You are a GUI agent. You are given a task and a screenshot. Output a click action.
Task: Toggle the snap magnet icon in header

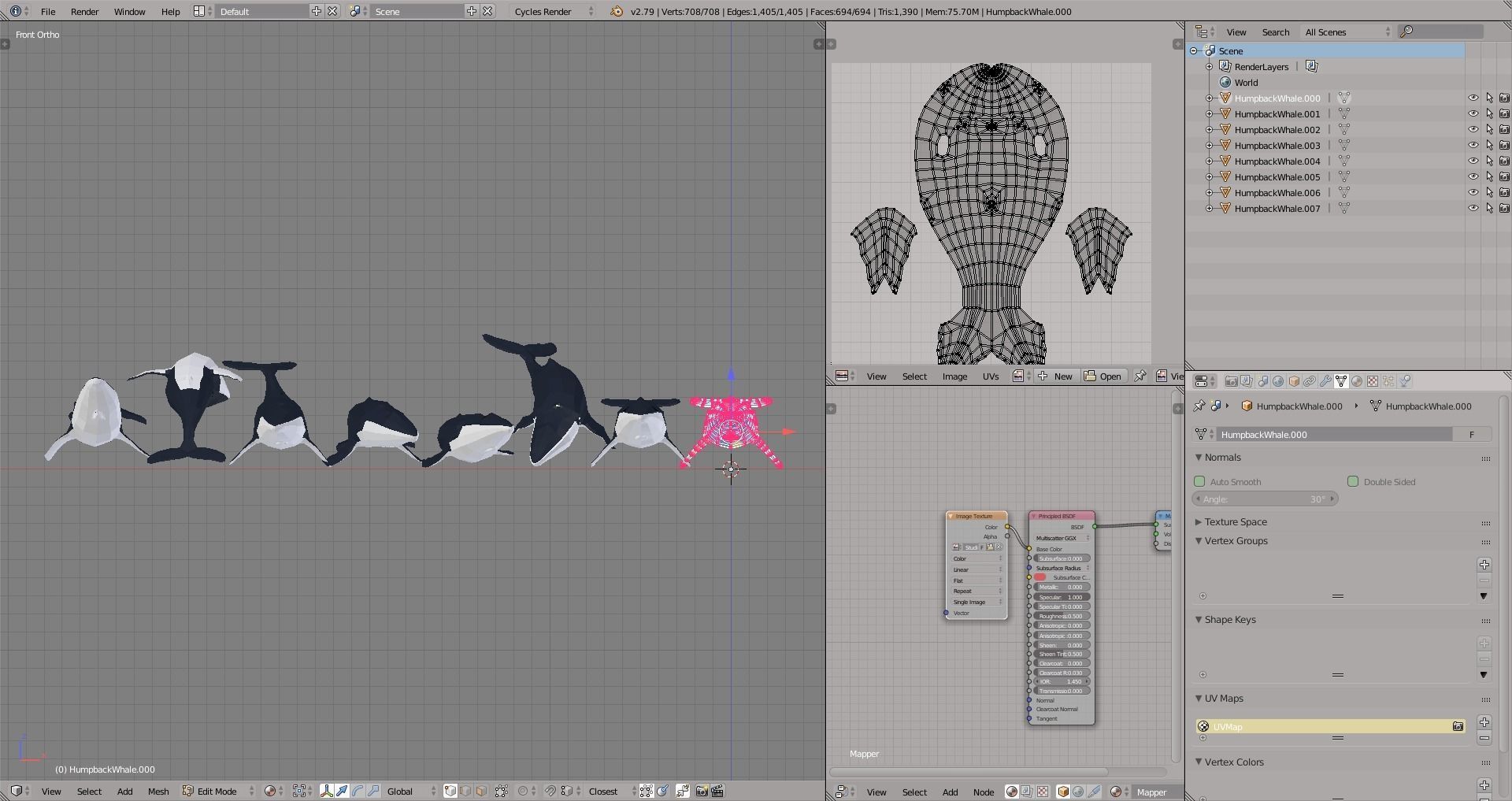550,791
